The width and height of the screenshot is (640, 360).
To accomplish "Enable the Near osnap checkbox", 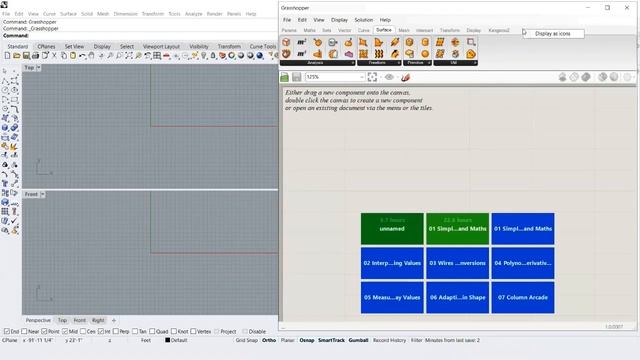I will pyautogui.click(x=24, y=331).
